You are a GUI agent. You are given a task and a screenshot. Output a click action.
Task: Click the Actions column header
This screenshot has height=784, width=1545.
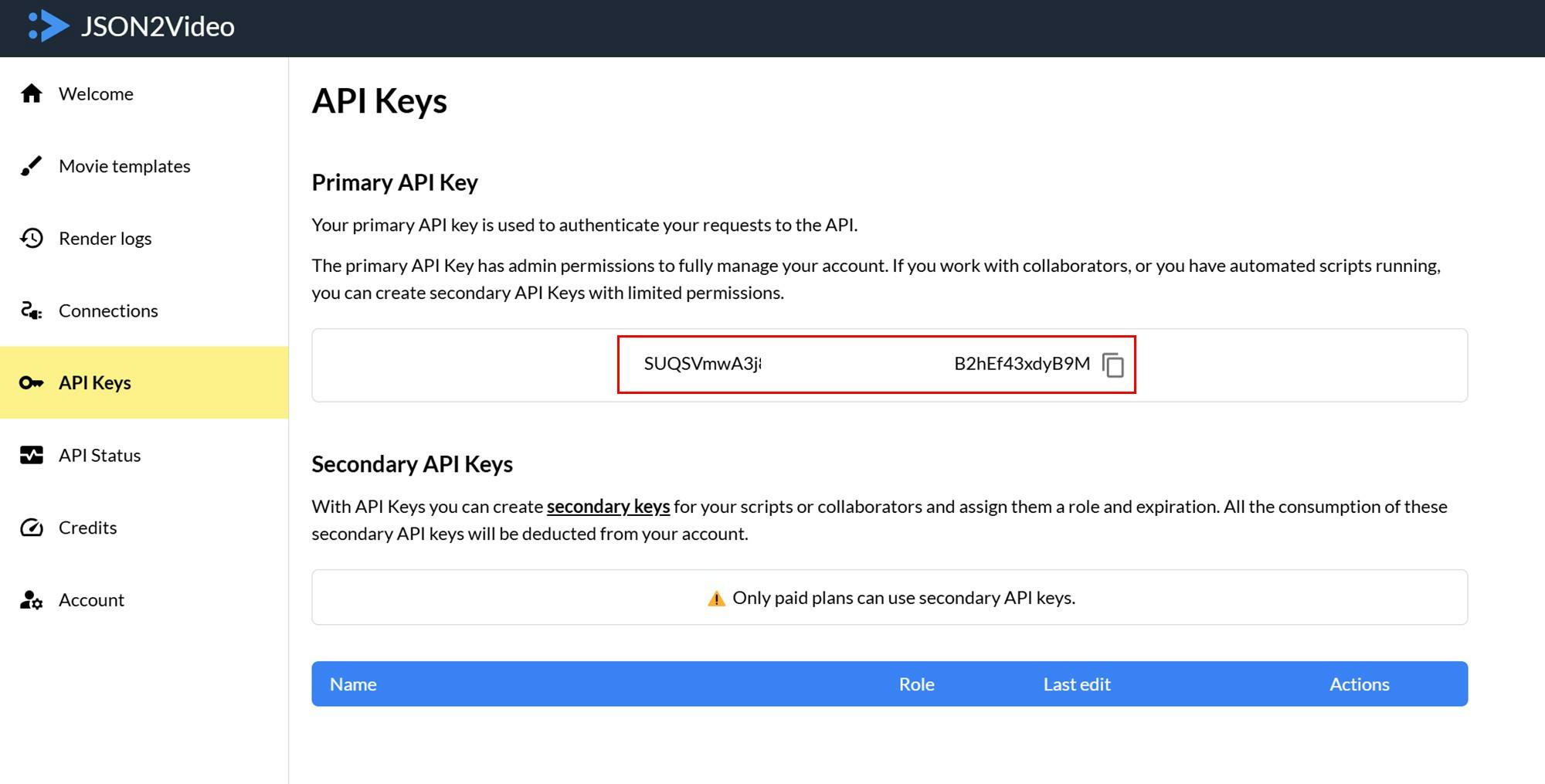(1359, 684)
